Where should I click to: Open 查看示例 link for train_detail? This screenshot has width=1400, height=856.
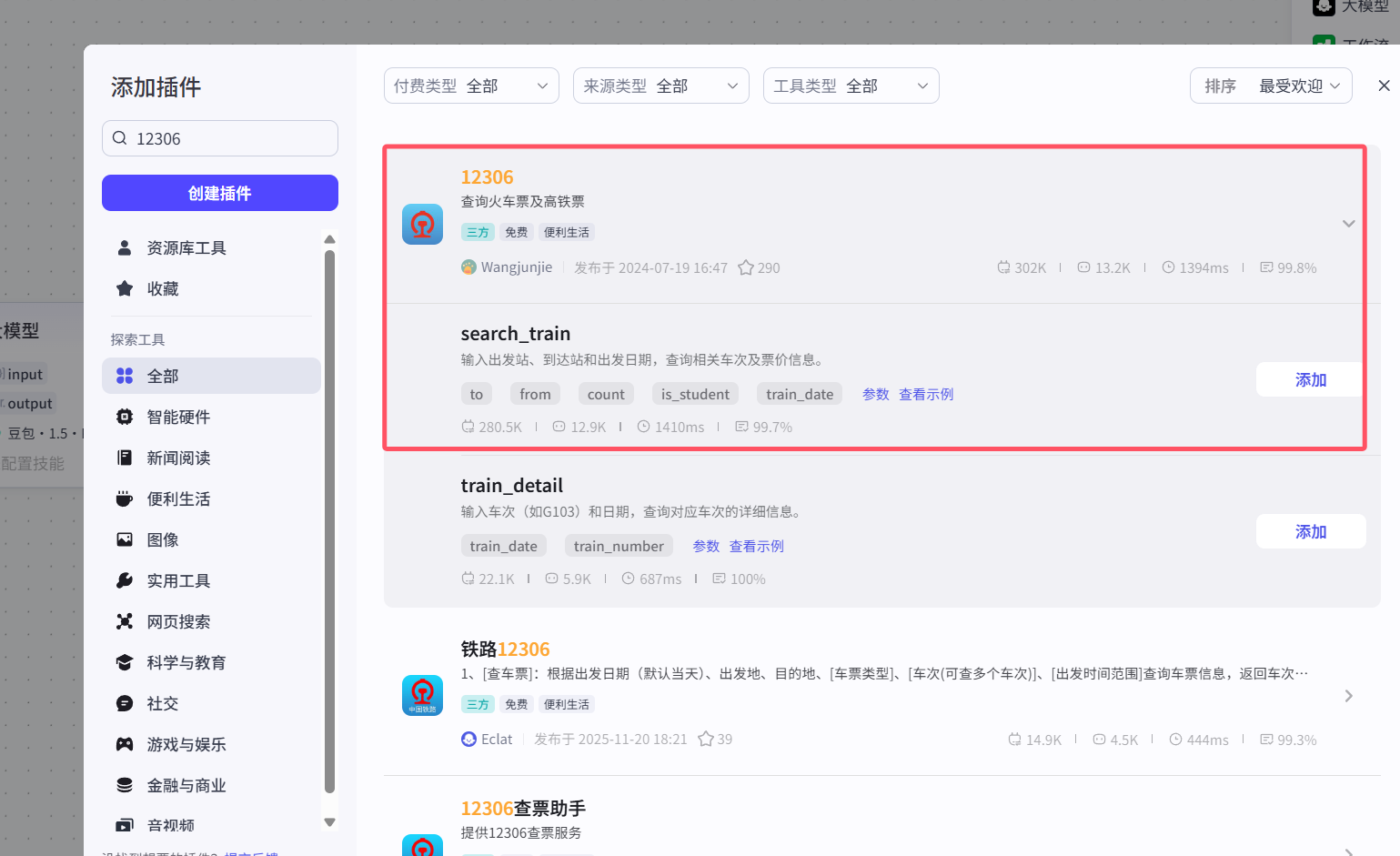coord(757,546)
